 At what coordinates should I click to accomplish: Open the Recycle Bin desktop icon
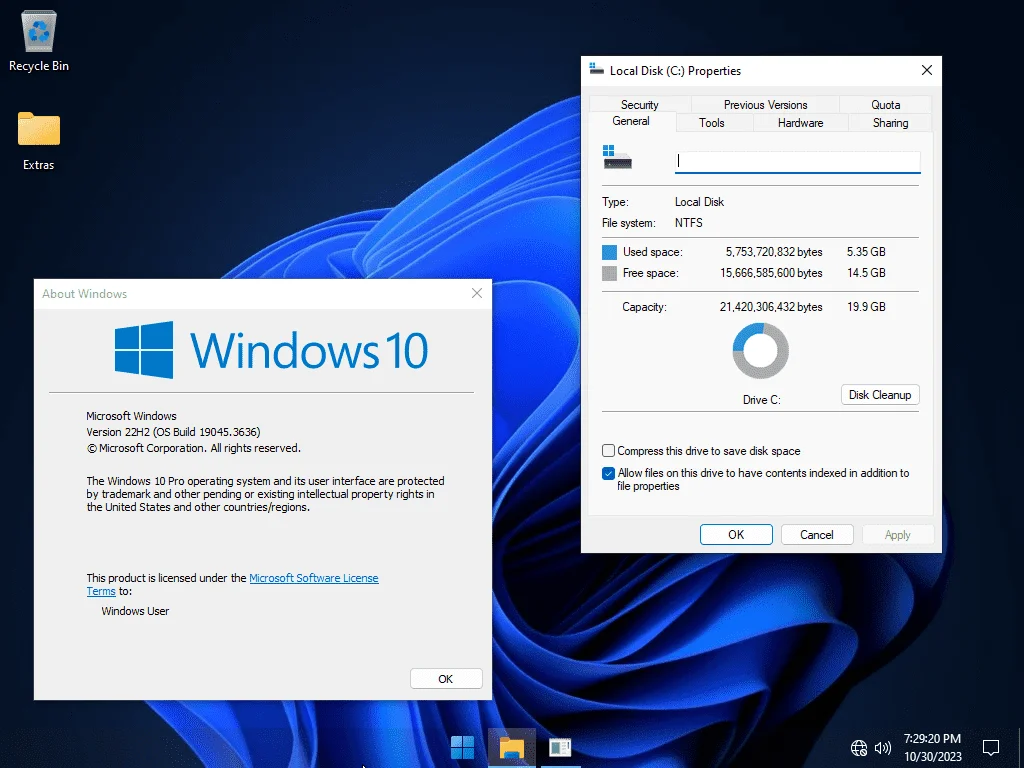[39, 40]
